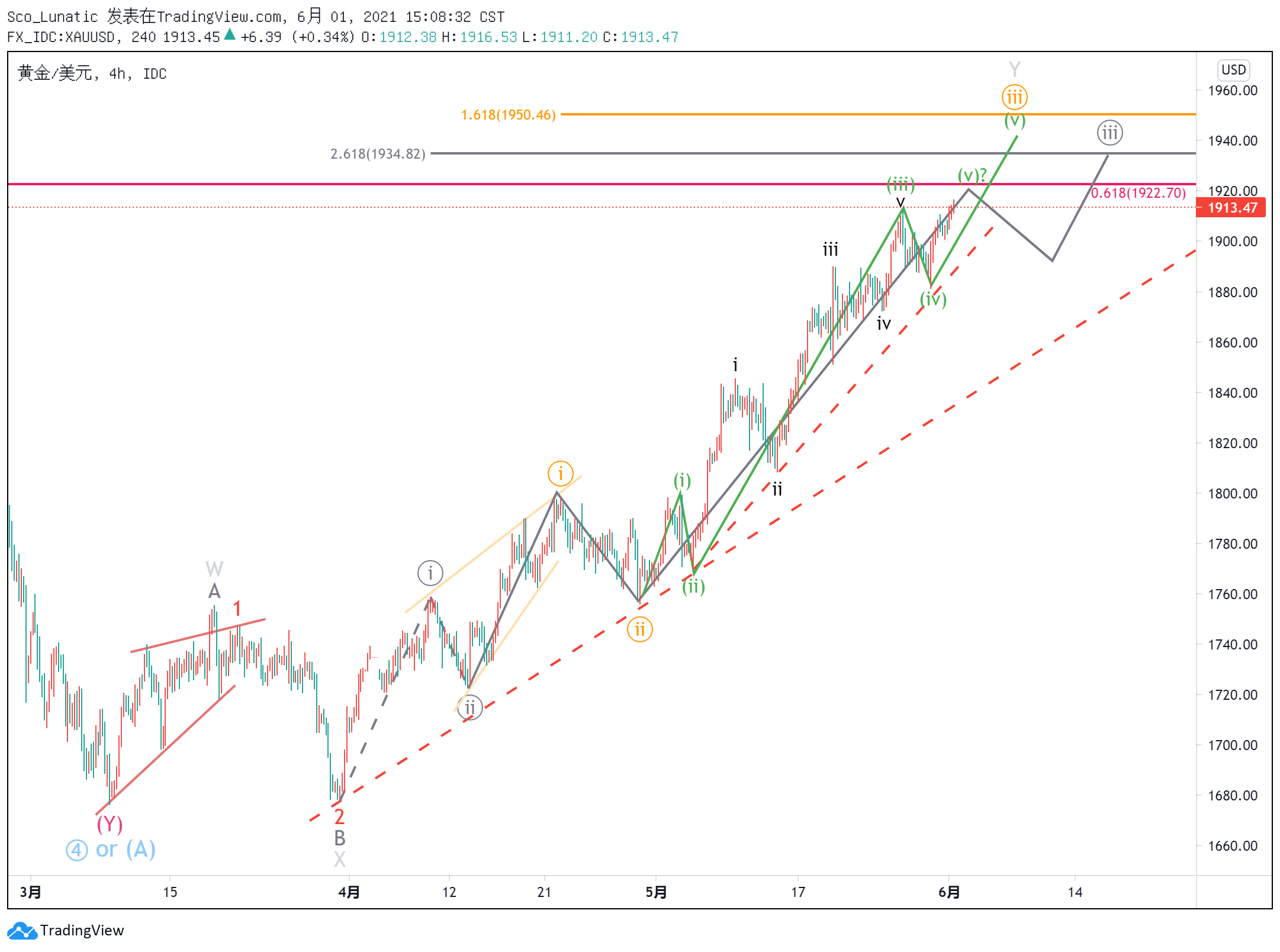Click the black iv subwave label
This screenshot has height=952, width=1280.
(x=883, y=324)
